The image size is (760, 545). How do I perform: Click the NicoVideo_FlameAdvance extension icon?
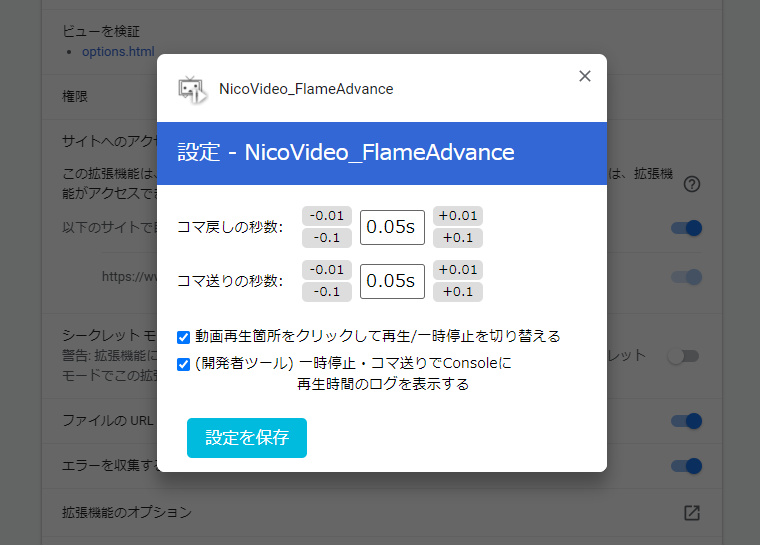tap(192, 89)
